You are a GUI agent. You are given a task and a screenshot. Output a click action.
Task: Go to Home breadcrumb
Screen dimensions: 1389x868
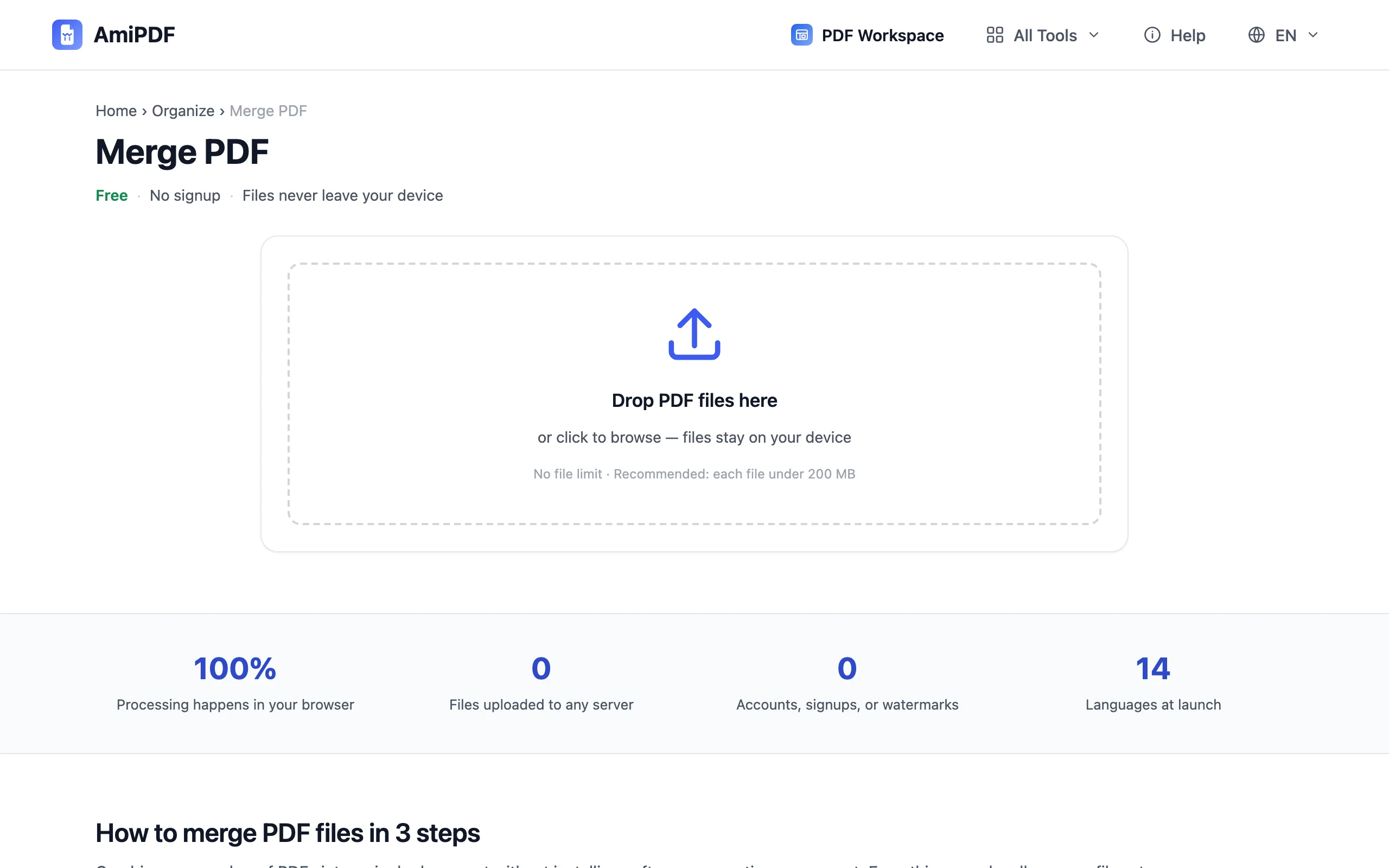tap(116, 111)
